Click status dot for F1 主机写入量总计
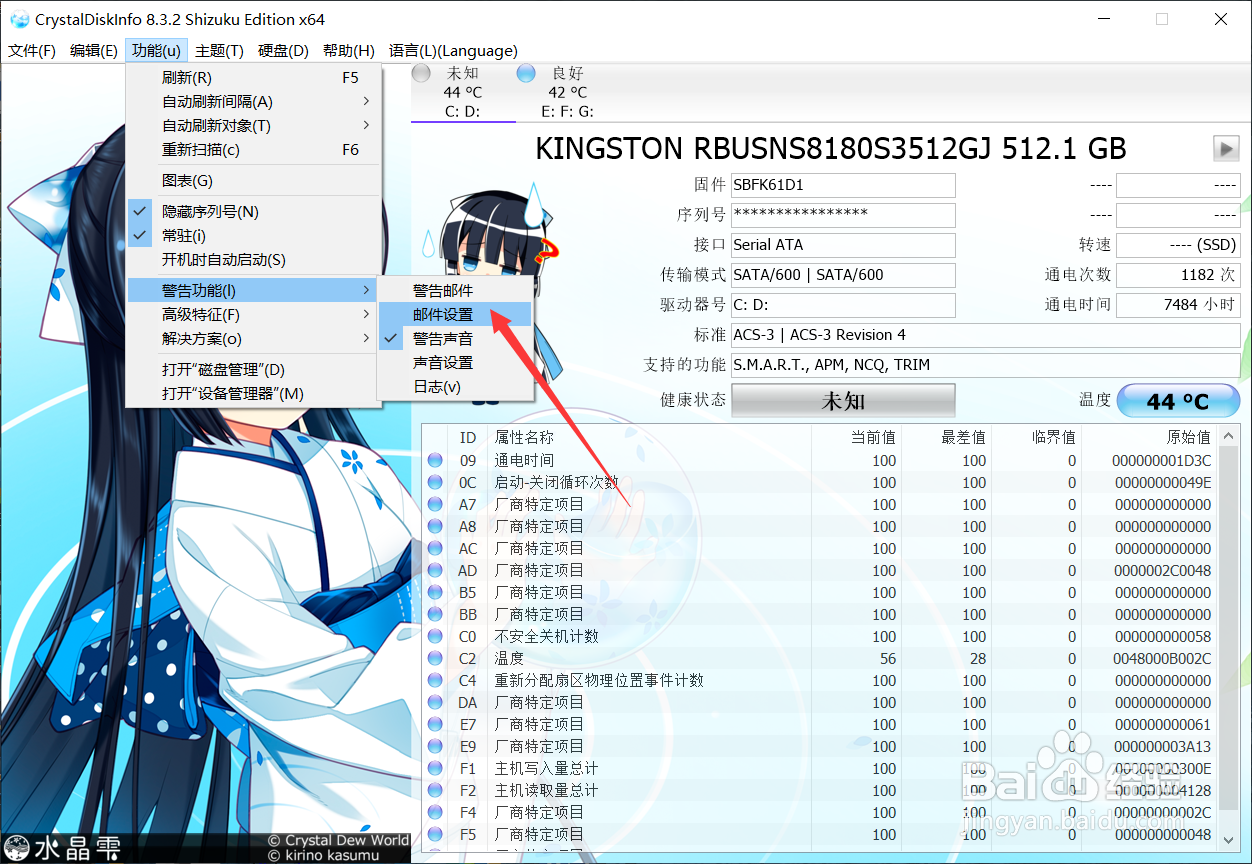 (435, 769)
